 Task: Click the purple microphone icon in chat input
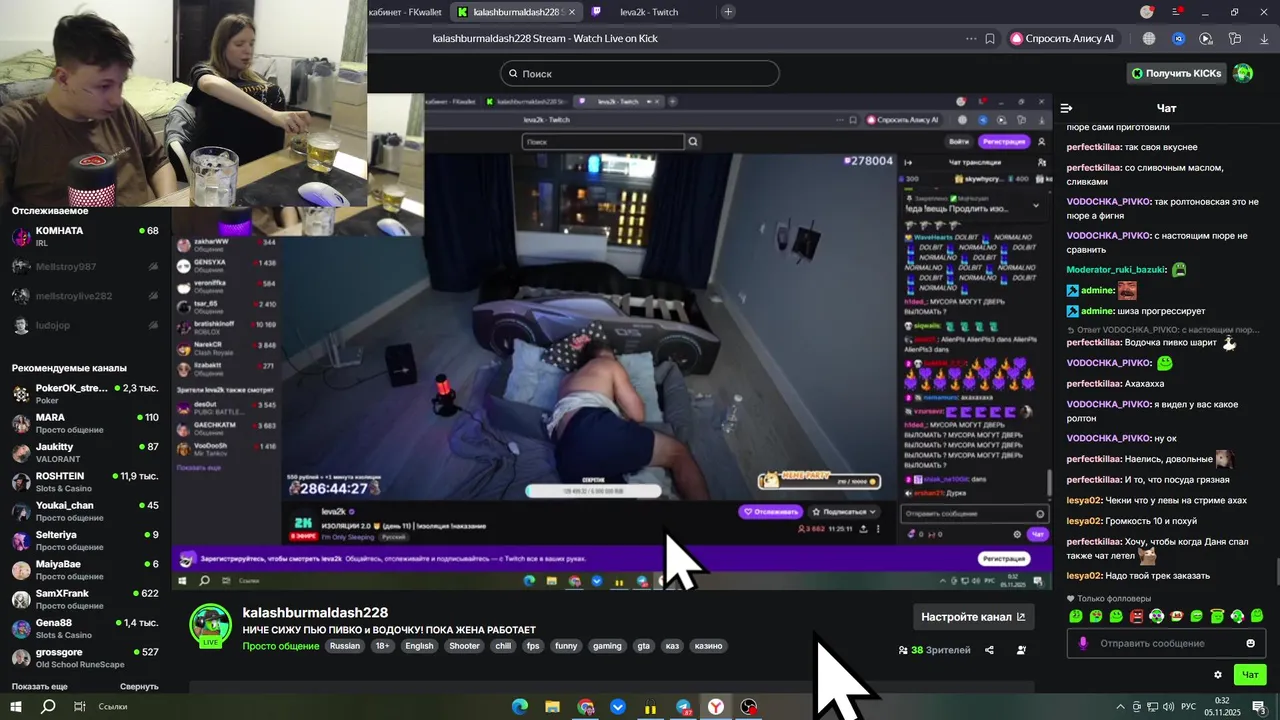[1082, 643]
